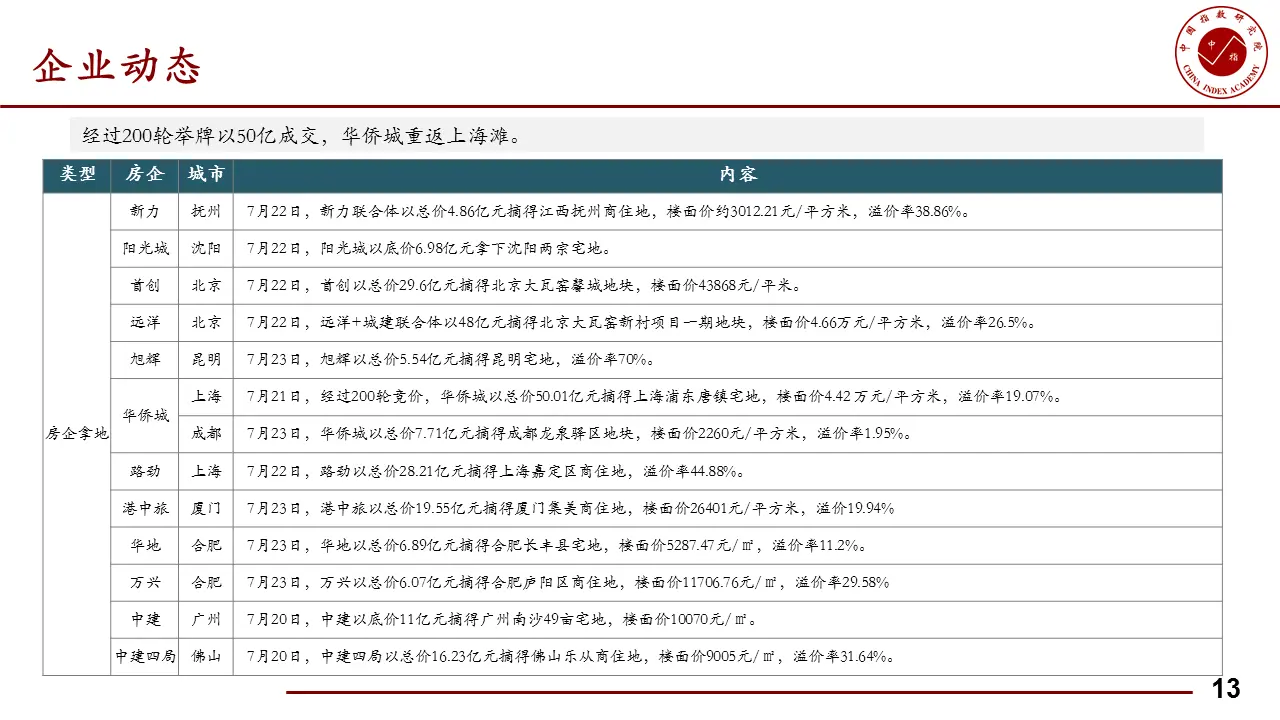The height and width of the screenshot is (720, 1280).
Task: Select the 抚州 city cell
Action: 206,212
